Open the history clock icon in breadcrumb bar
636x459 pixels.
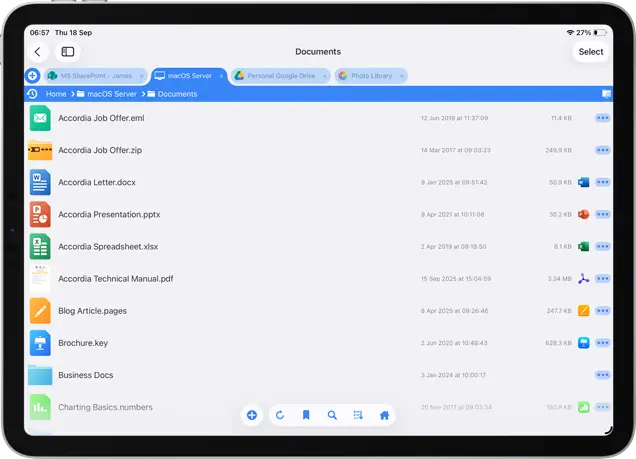(32, 94)
